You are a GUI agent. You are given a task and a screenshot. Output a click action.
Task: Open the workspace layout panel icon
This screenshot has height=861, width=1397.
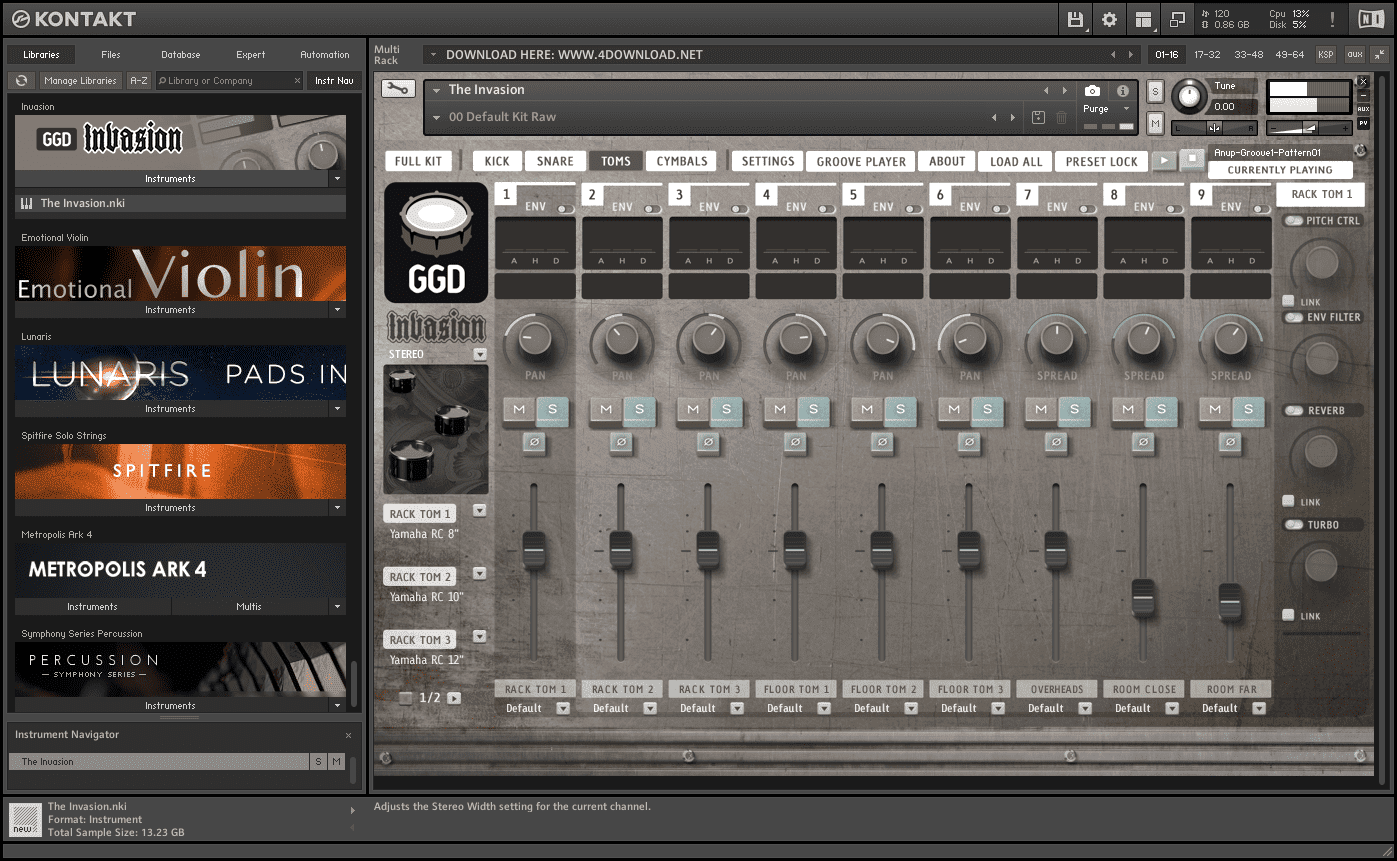1143,19
